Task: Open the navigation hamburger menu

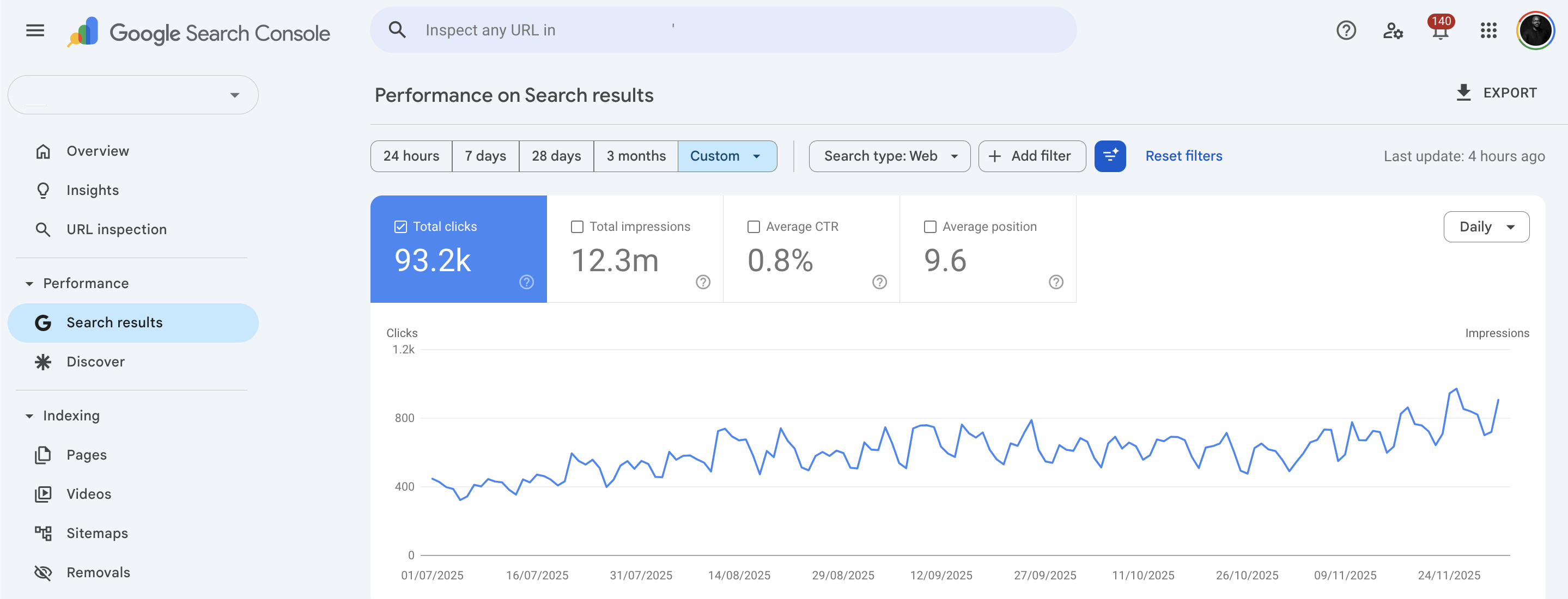Action: click(x=35, y=30)
